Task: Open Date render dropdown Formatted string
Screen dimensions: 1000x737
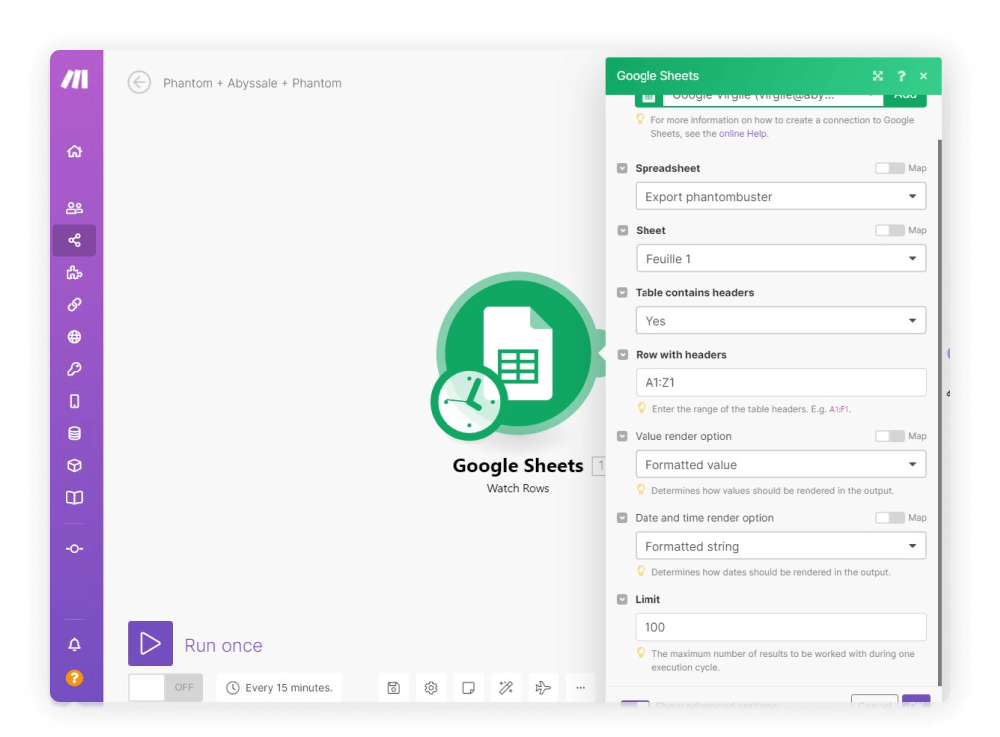Action: 781,546
